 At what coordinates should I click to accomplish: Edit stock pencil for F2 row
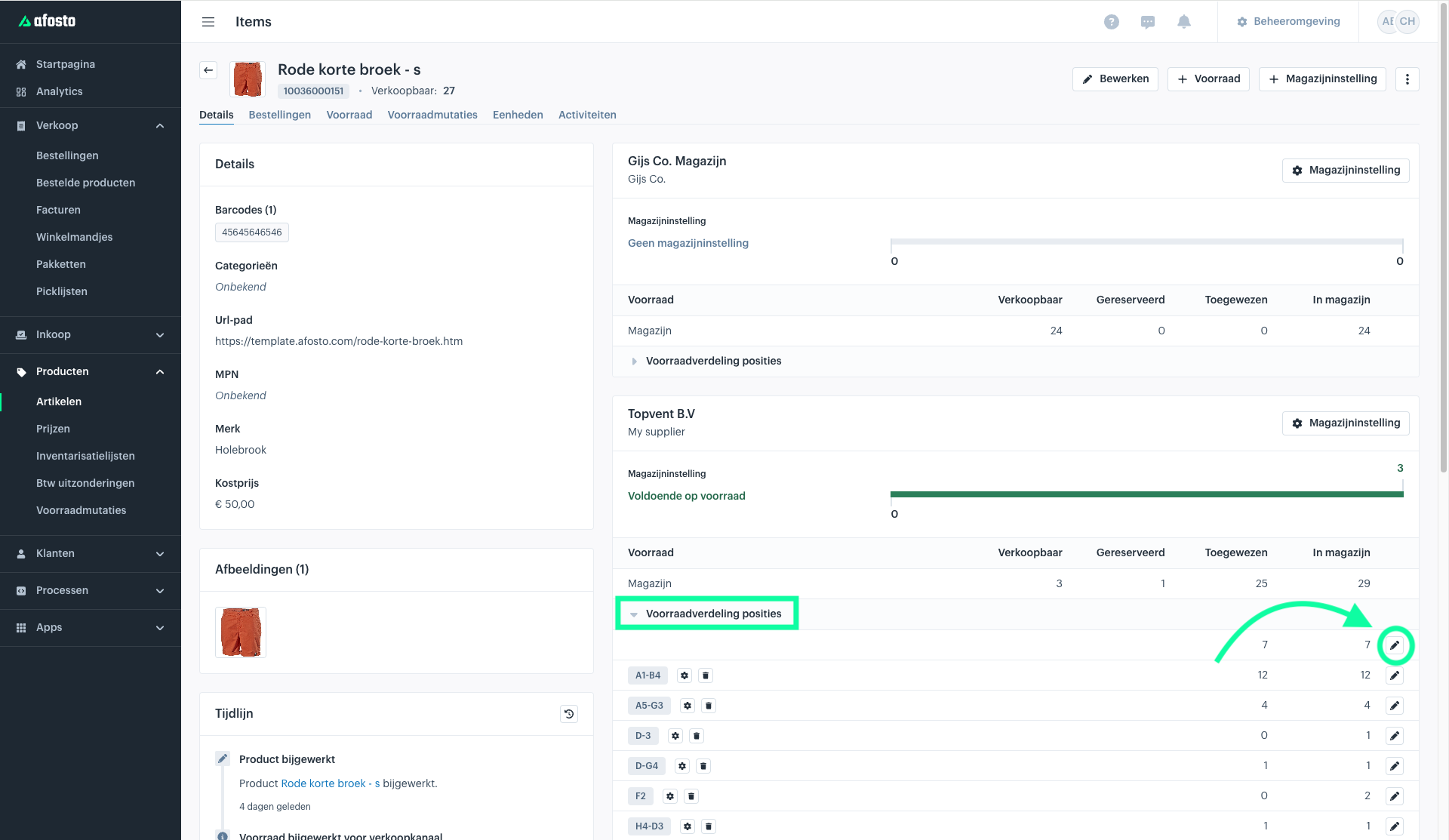coord(1395,796)
